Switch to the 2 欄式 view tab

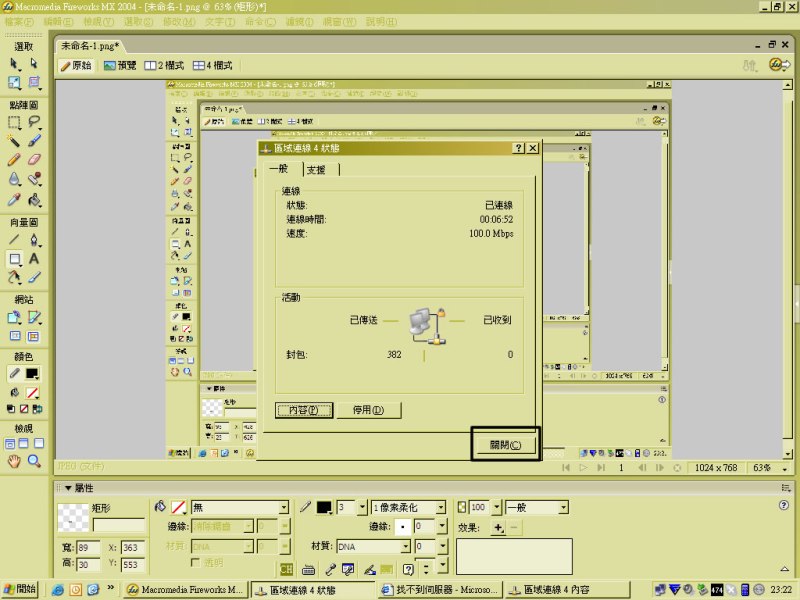click(164, 65)
